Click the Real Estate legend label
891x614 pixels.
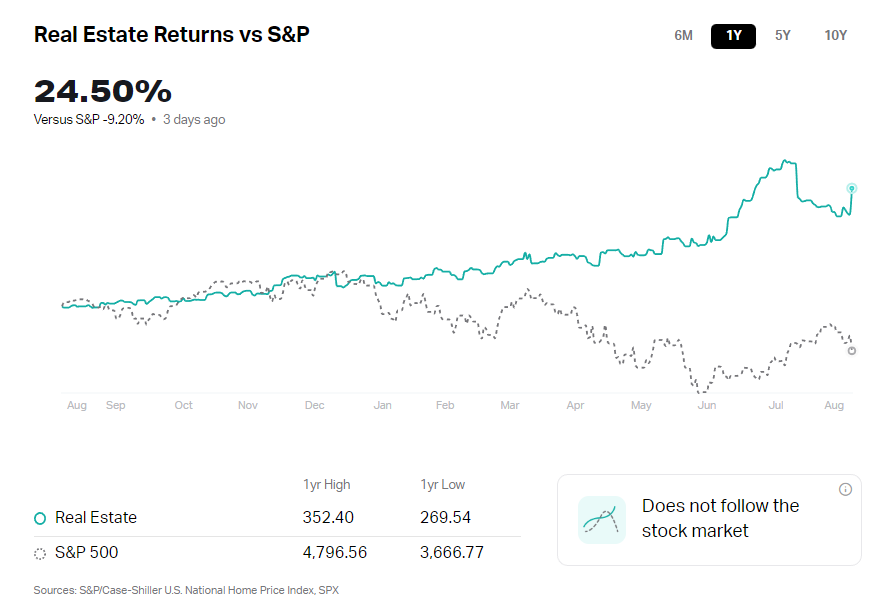tap(96, 518)
